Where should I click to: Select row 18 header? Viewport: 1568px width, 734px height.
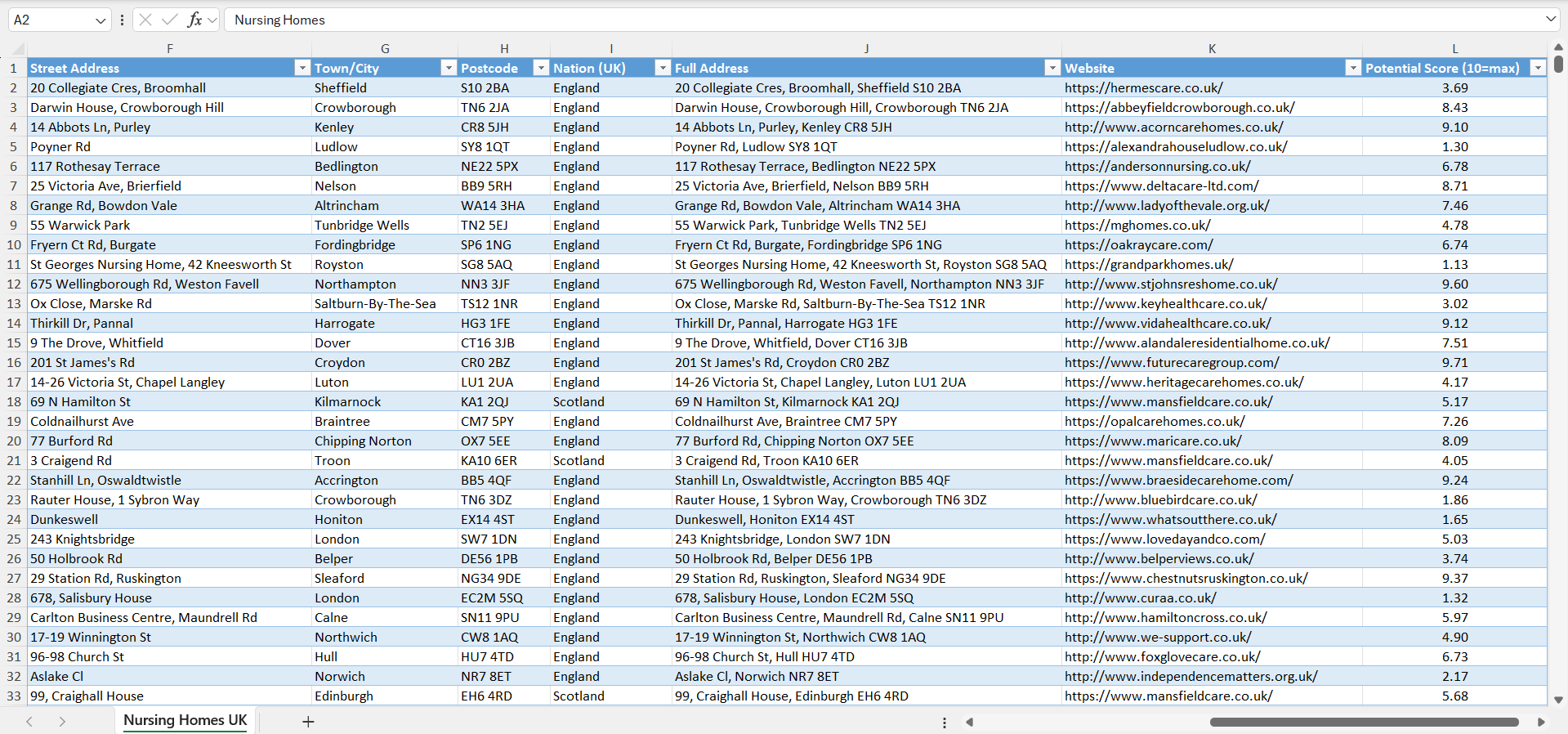pos(14,401)
